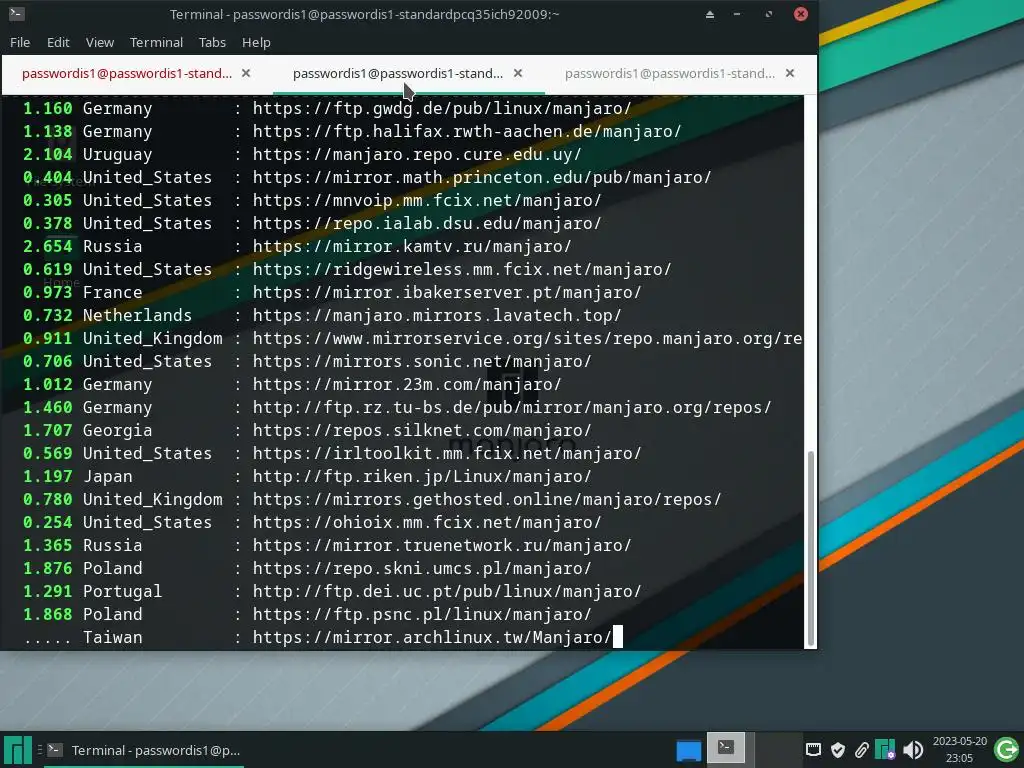
Task: Click the Terminal taskbar window button
Action: (x=144, y=750)
